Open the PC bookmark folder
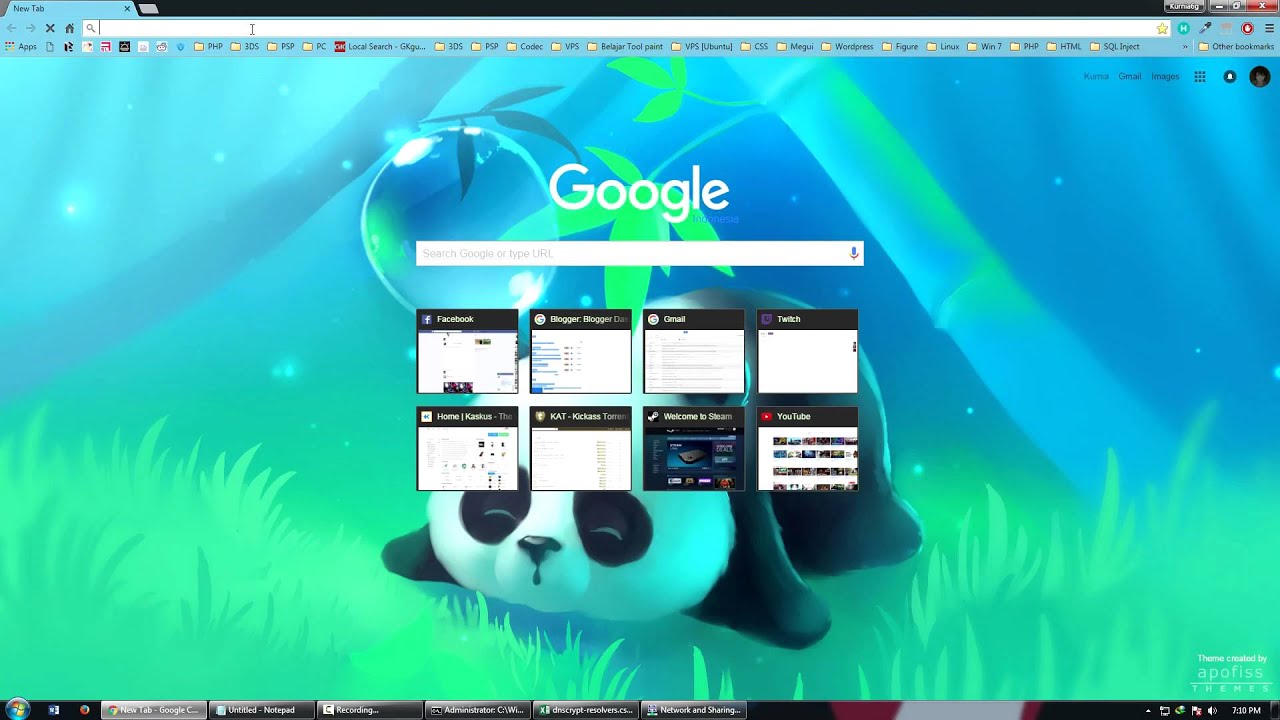This screenshot has width=1280, height=720. tap(314, 47)
